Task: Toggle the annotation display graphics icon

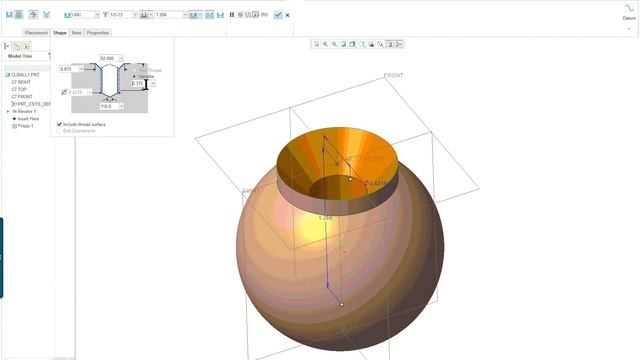Action: [x=389, y=44]
